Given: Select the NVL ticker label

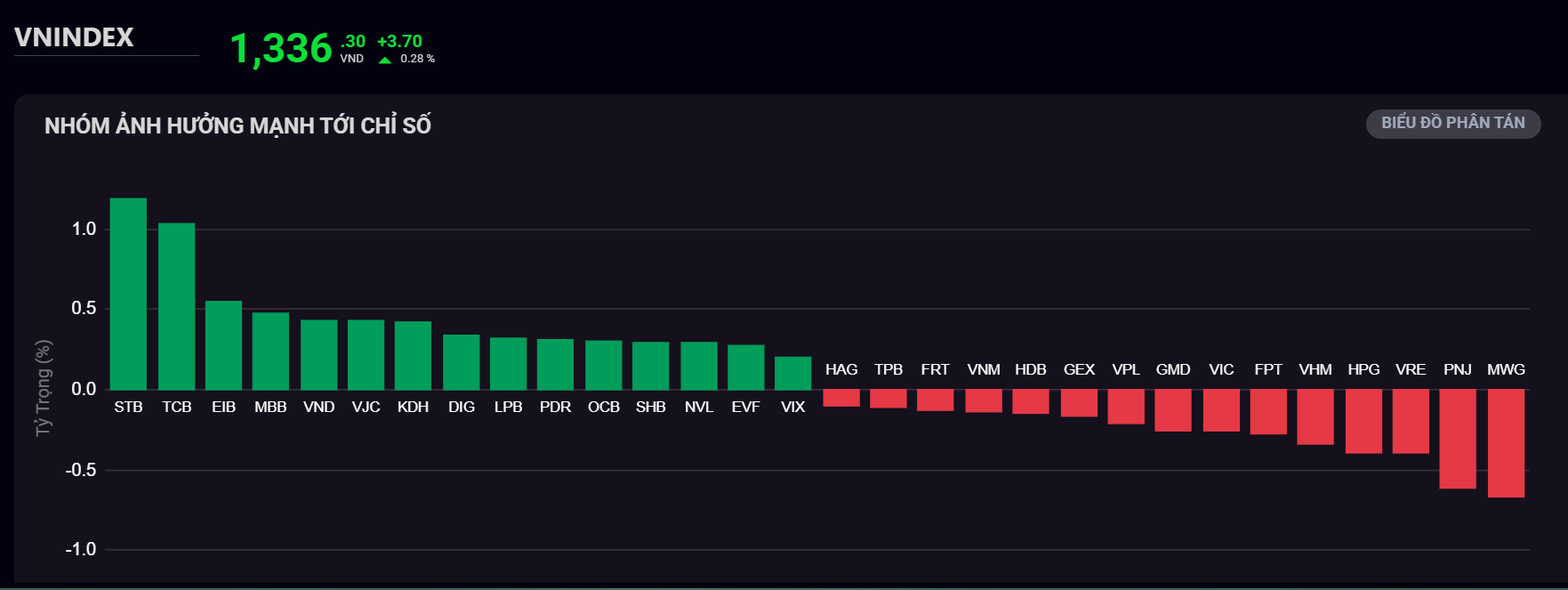Looking at the screenshot, I should (x=698, y=407).
